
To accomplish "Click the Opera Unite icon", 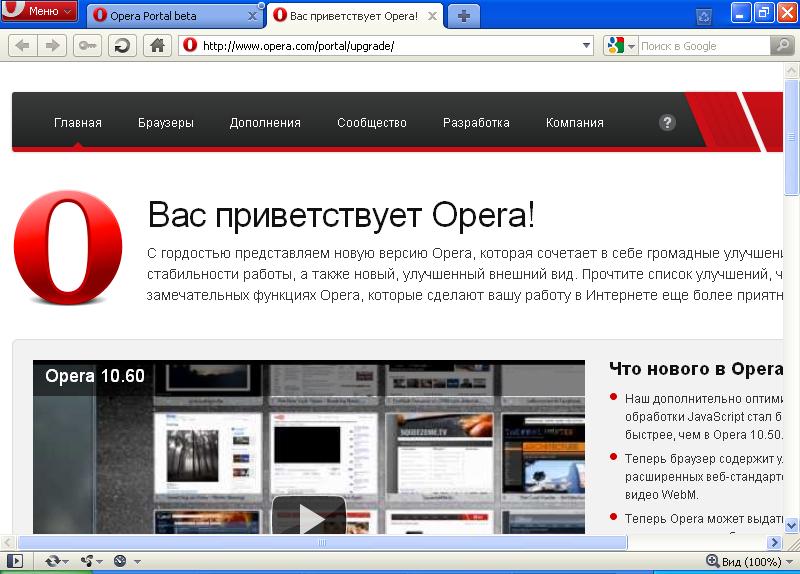I will (87, 561).
